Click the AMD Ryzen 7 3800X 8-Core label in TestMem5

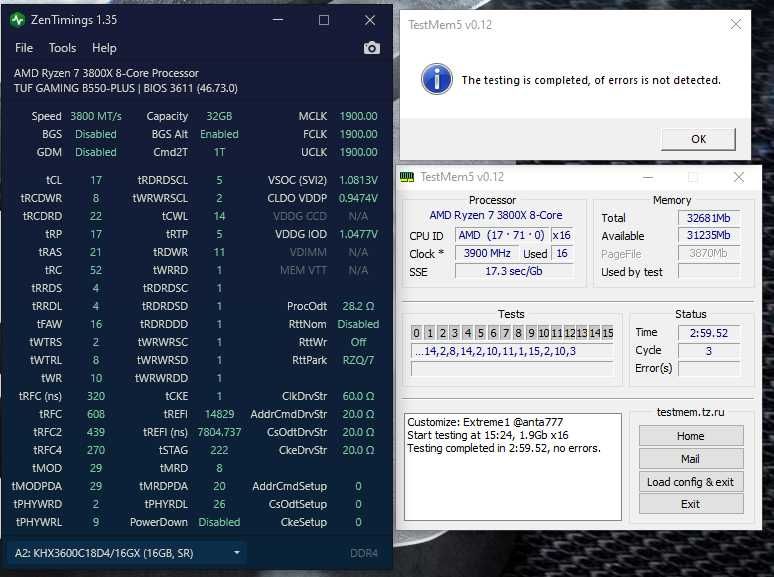click(x=496, y=215)
